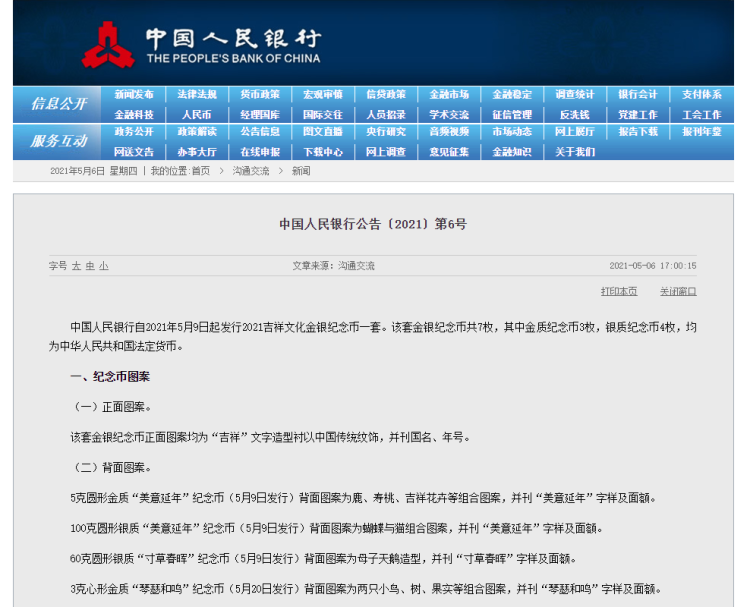The height and width of the screenshot is (607, 750).
Task: Open 音频视频 from the menu
Action: coord(449,132)
